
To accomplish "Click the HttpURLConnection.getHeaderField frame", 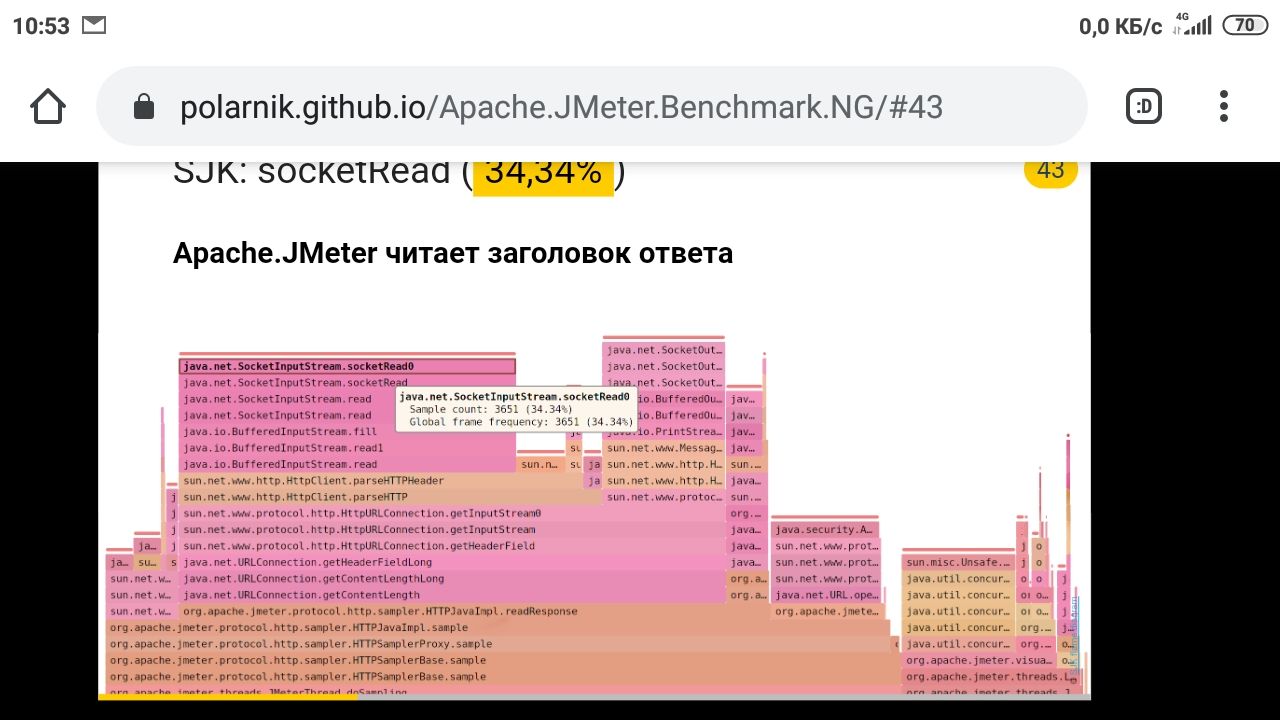I will [x=452, y=546].
